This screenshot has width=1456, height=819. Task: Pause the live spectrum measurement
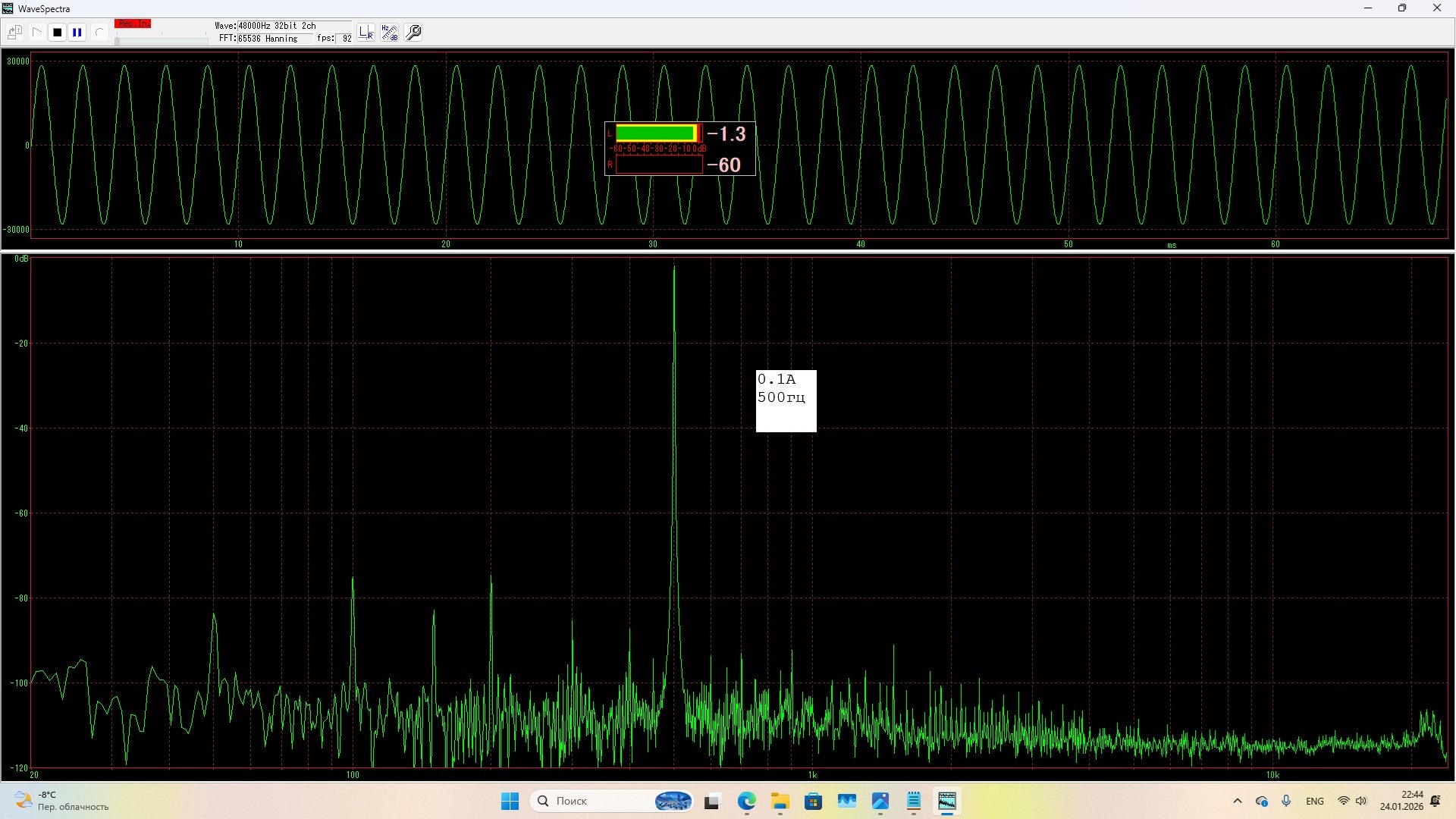tap(77, 33)
